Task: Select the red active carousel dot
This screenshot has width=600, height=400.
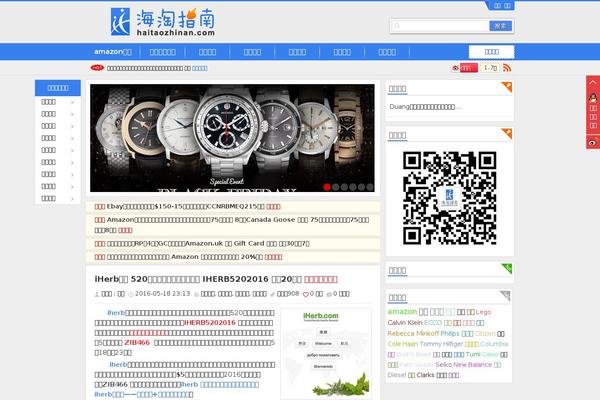Action: 327,187
